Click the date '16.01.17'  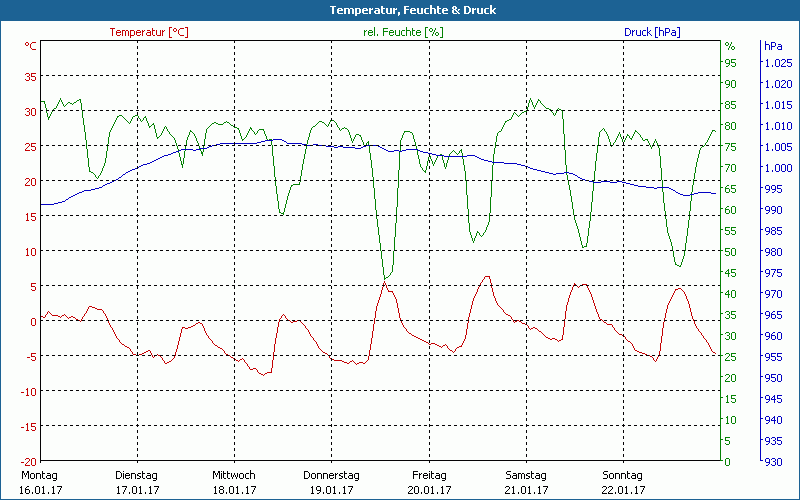click(x=40, y=490)
